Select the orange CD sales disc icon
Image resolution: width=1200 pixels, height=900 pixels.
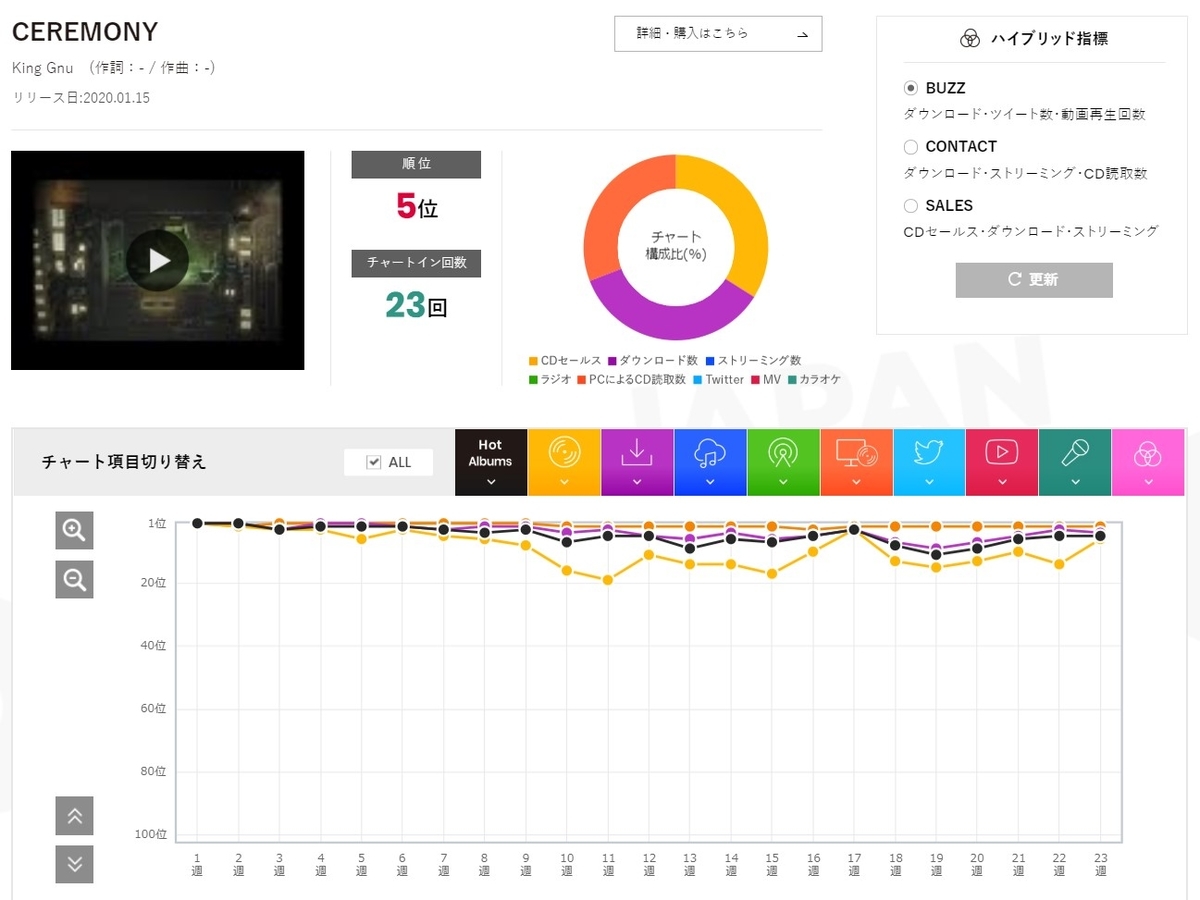[x=564, y=453]
